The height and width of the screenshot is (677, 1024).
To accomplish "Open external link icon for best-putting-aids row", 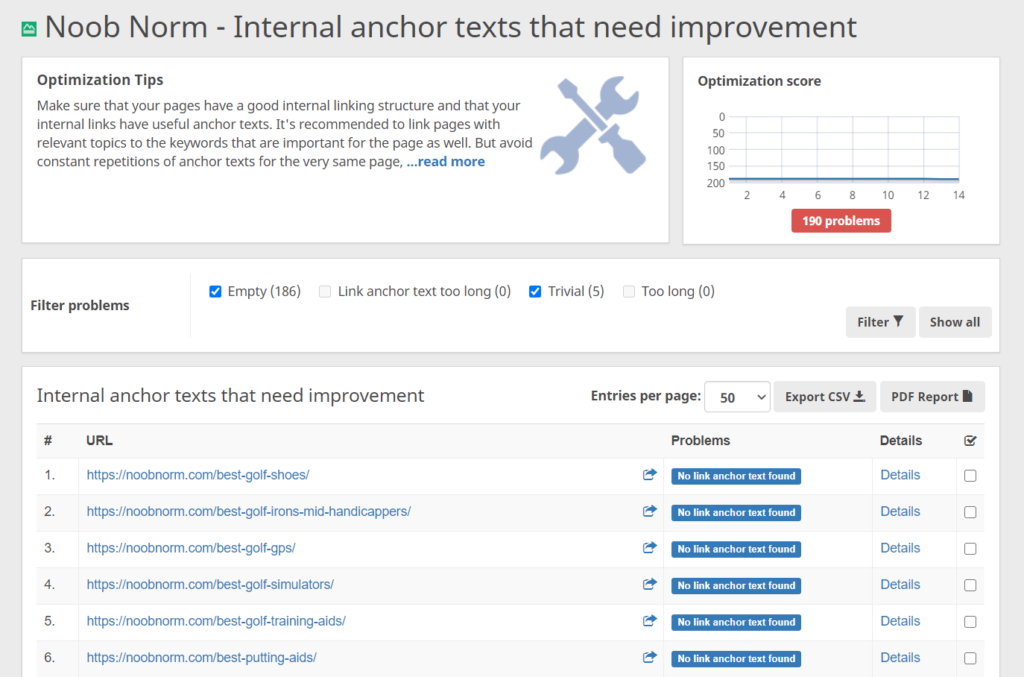I will click(x=649, y=657).
